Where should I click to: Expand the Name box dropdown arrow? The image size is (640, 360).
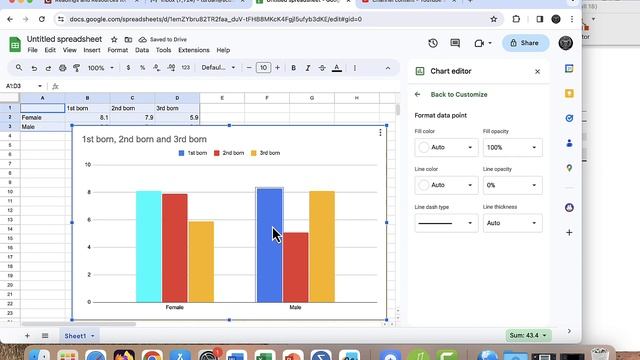tap(40, 86)
